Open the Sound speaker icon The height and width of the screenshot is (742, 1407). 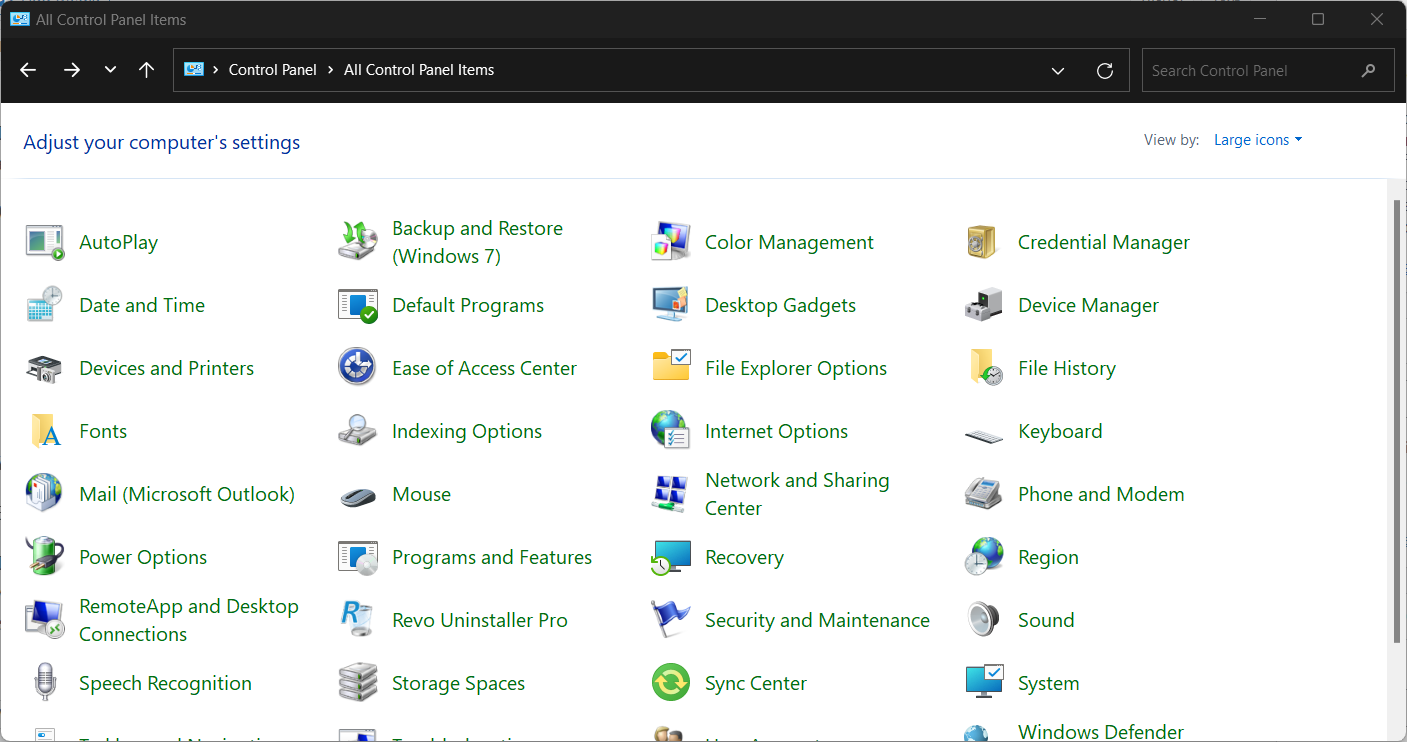pos(984,620)
